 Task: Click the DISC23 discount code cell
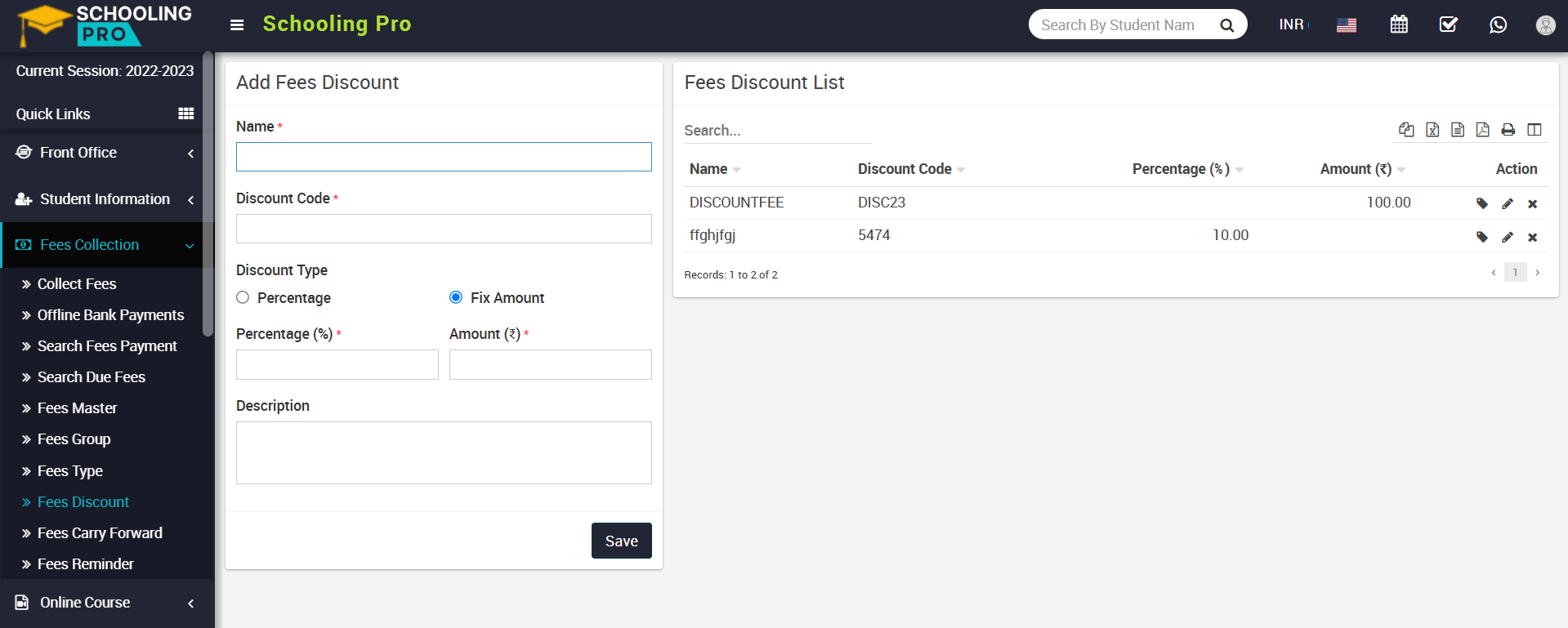coord(882,203)
